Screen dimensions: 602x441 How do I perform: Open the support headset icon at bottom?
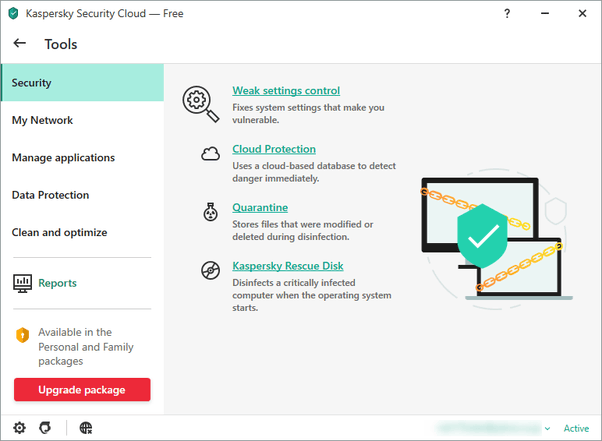[45, 428]
